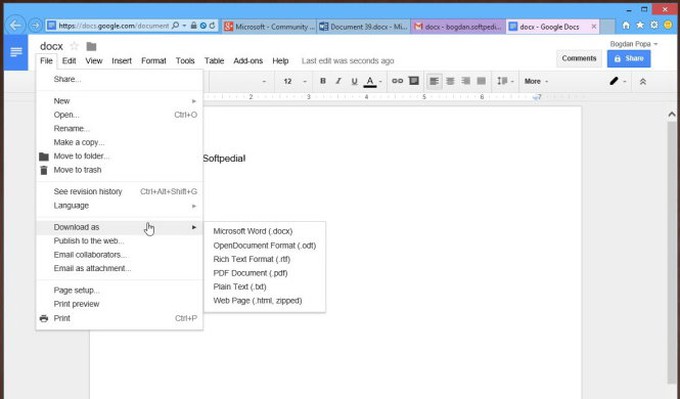The height and width of the screenshot is (399, 680).
Task: Open the Add-ons menu
Action: coord(248,61)
